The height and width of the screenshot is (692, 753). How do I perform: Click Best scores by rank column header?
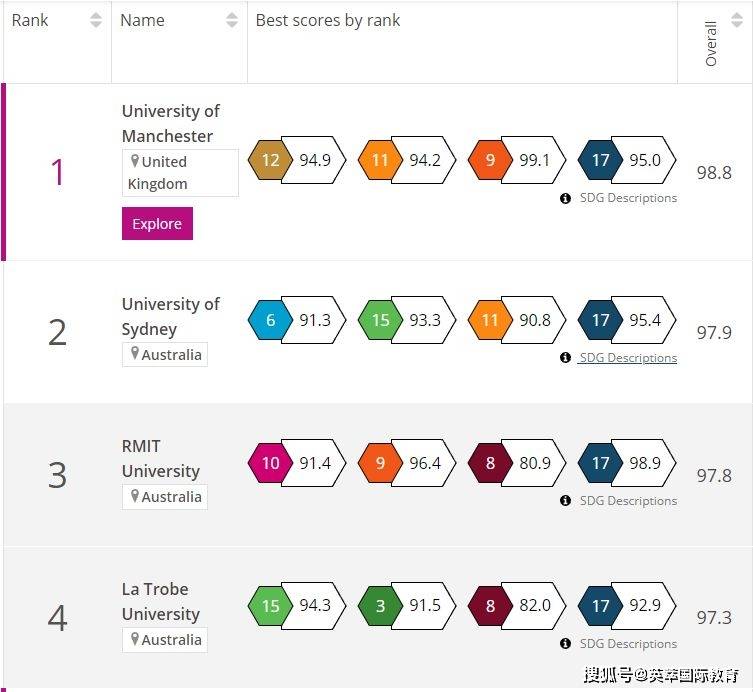(x=328, y=20)
